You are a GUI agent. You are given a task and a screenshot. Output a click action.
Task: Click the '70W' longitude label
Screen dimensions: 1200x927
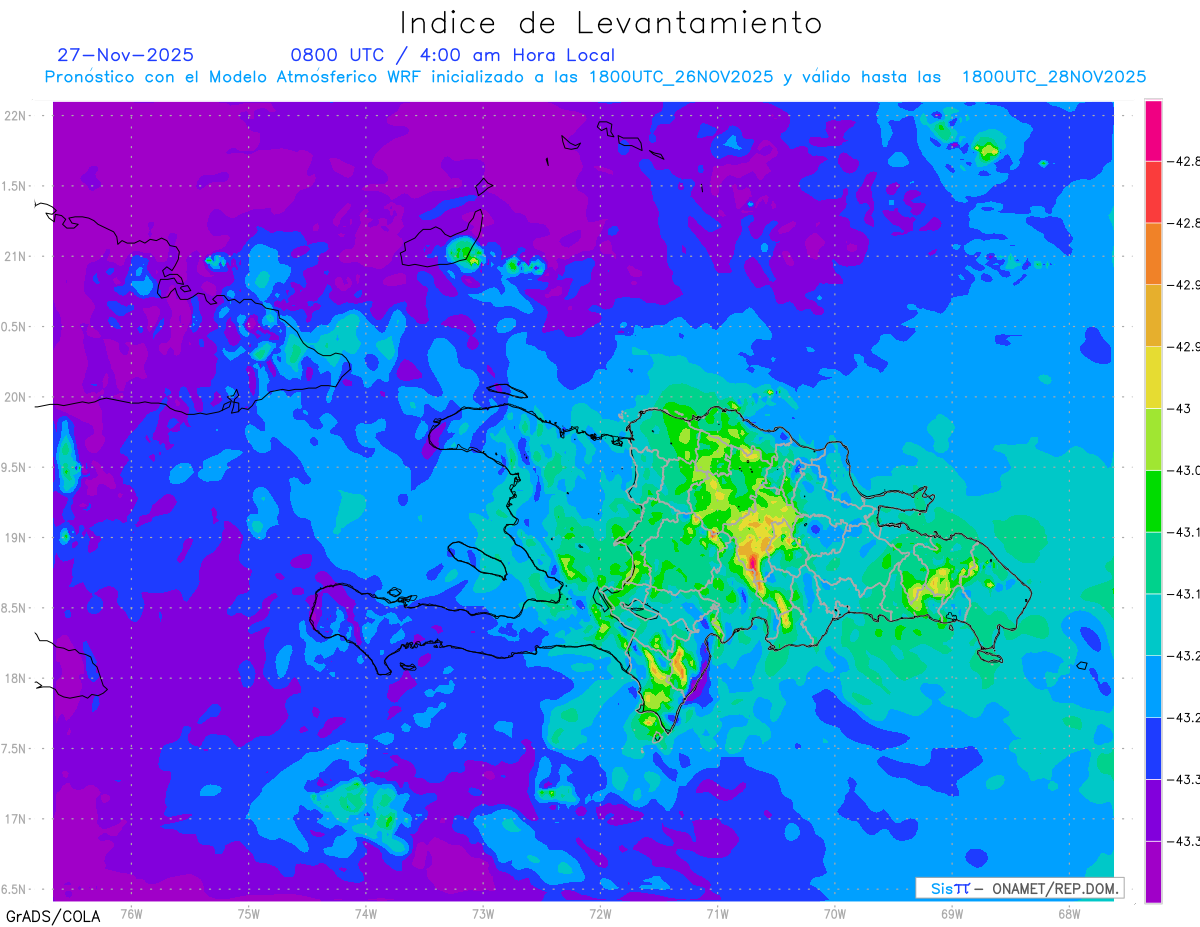835,913
